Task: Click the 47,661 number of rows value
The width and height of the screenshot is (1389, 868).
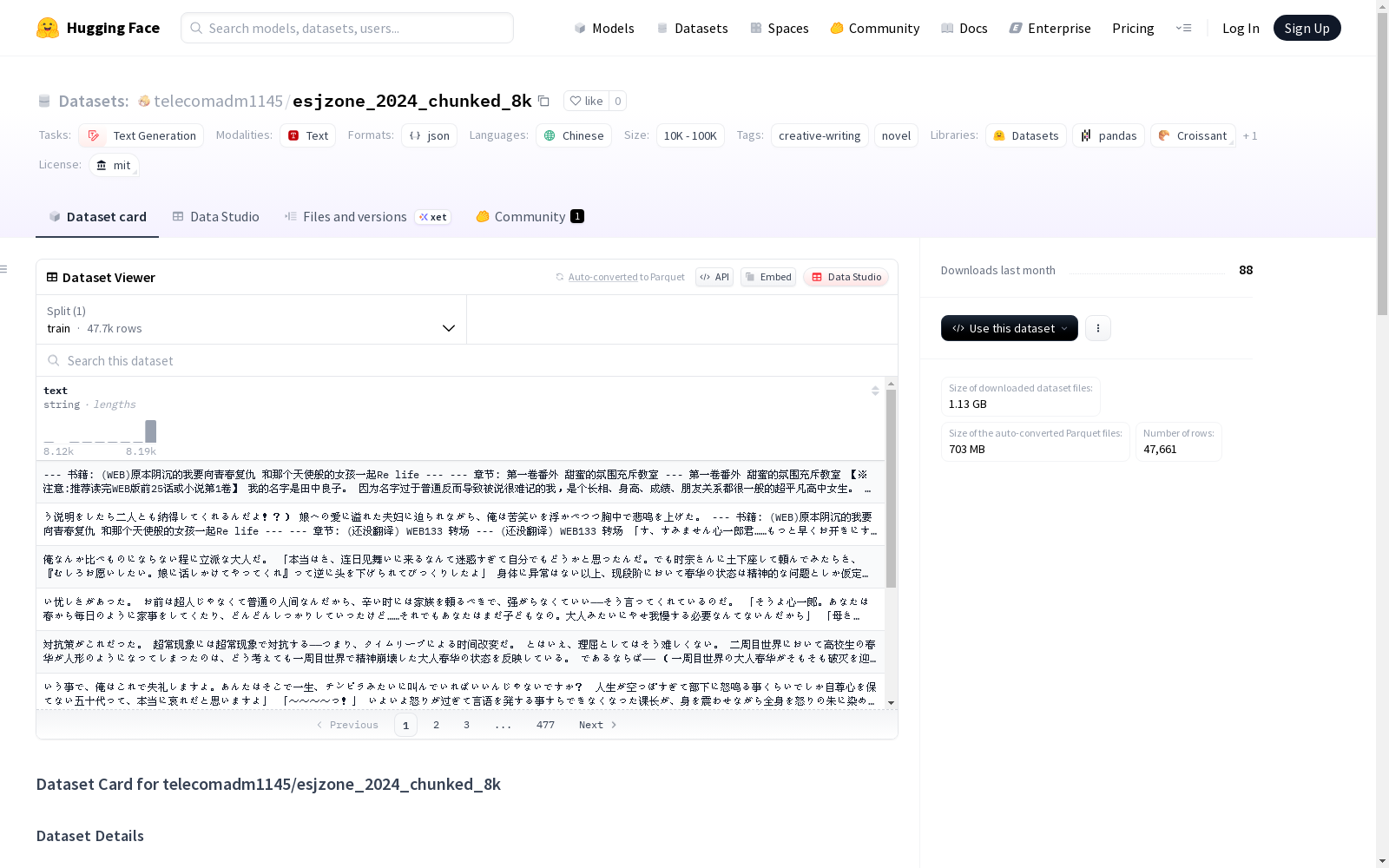Action: [1160, 449]
